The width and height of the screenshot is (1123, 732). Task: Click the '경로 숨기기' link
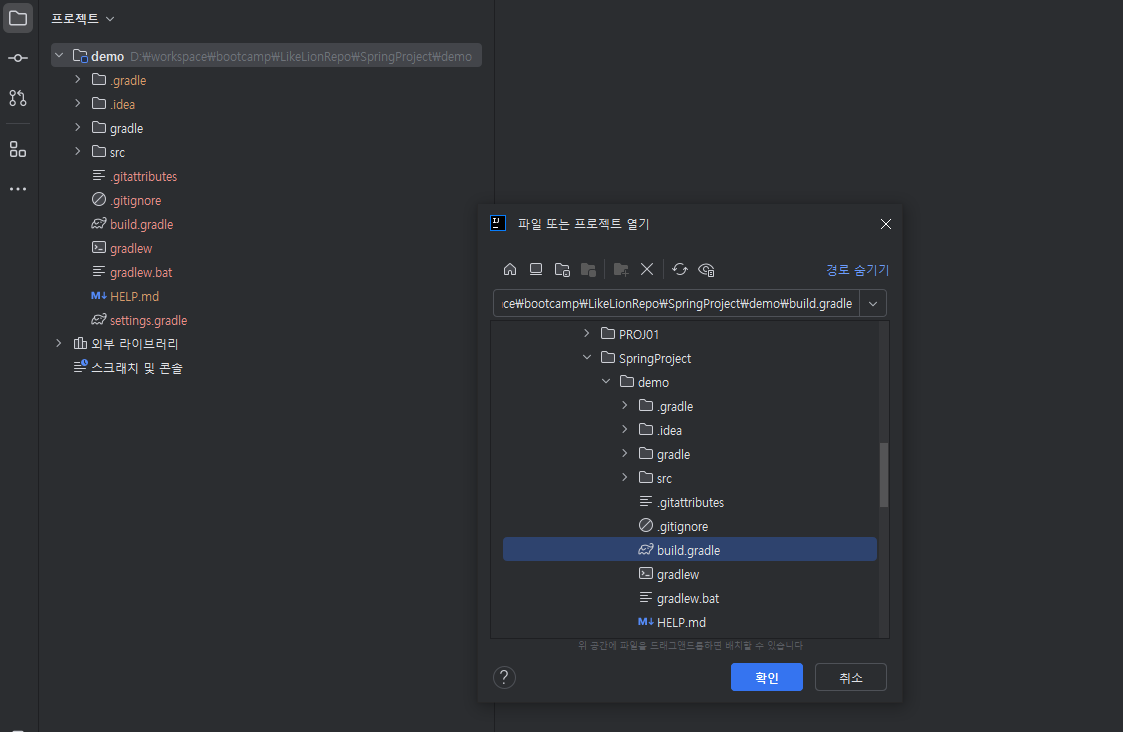point(857,270)
